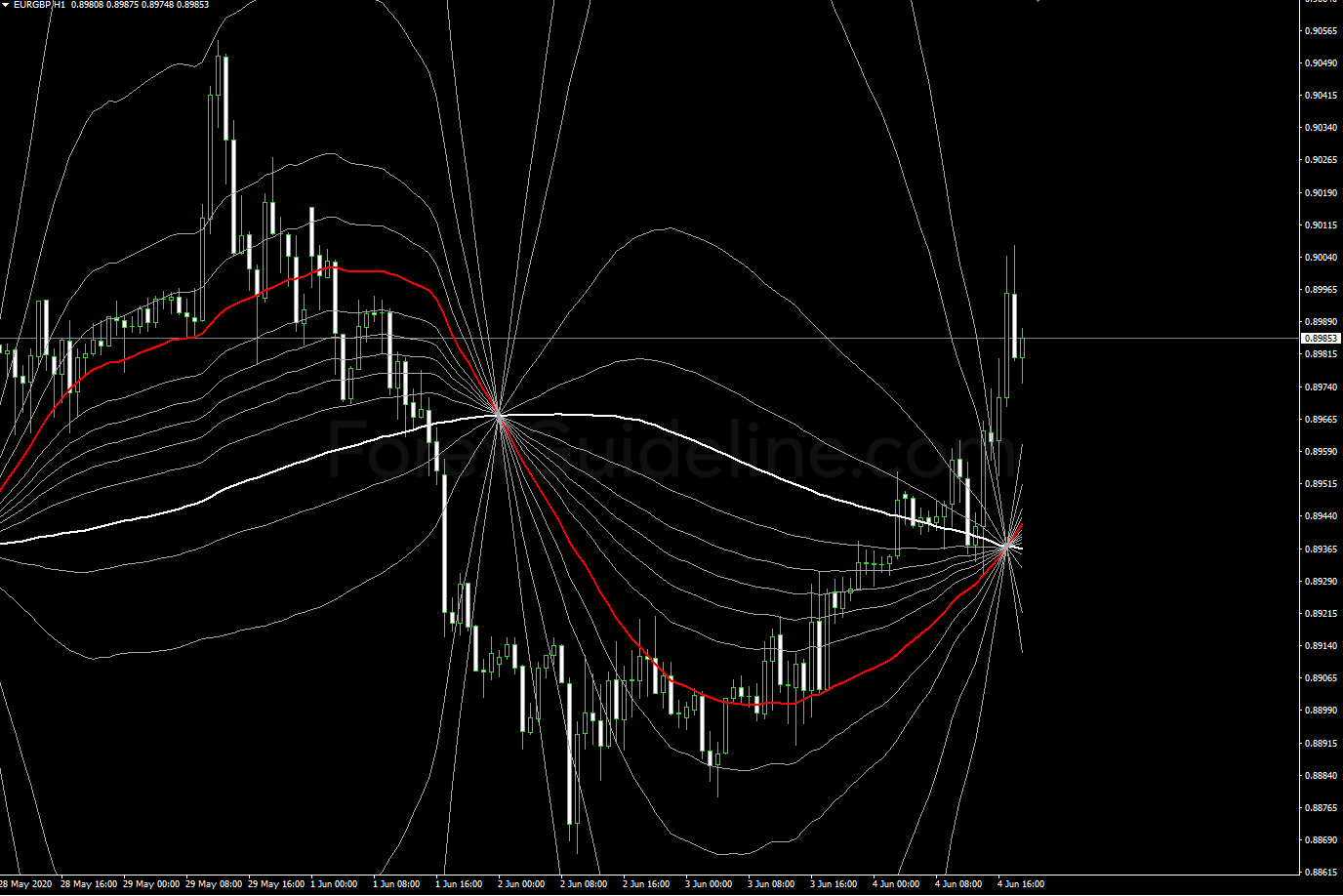Click the 29 May 16:00 time label
Image resolution: width=1343 pixels, height=896 pixels.
(276, 884)
